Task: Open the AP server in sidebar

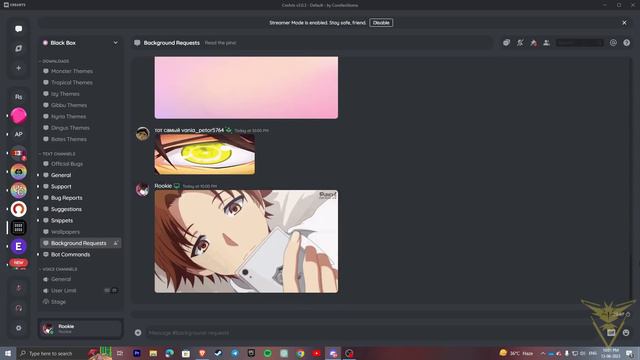Action: click(x=18, y=134)
